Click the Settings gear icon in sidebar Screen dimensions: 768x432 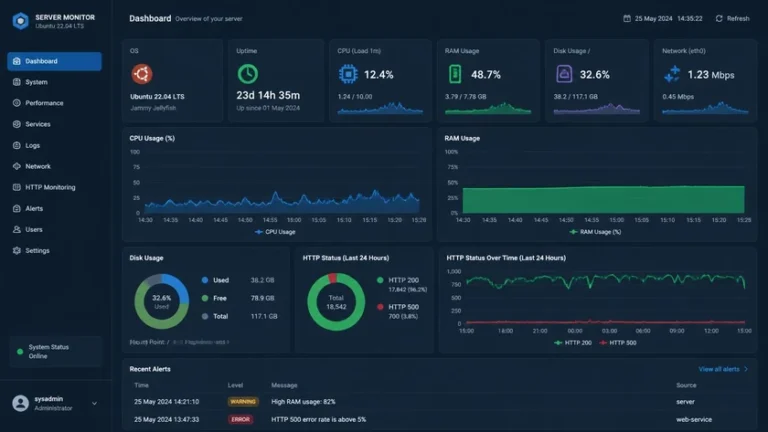(17, 251)
